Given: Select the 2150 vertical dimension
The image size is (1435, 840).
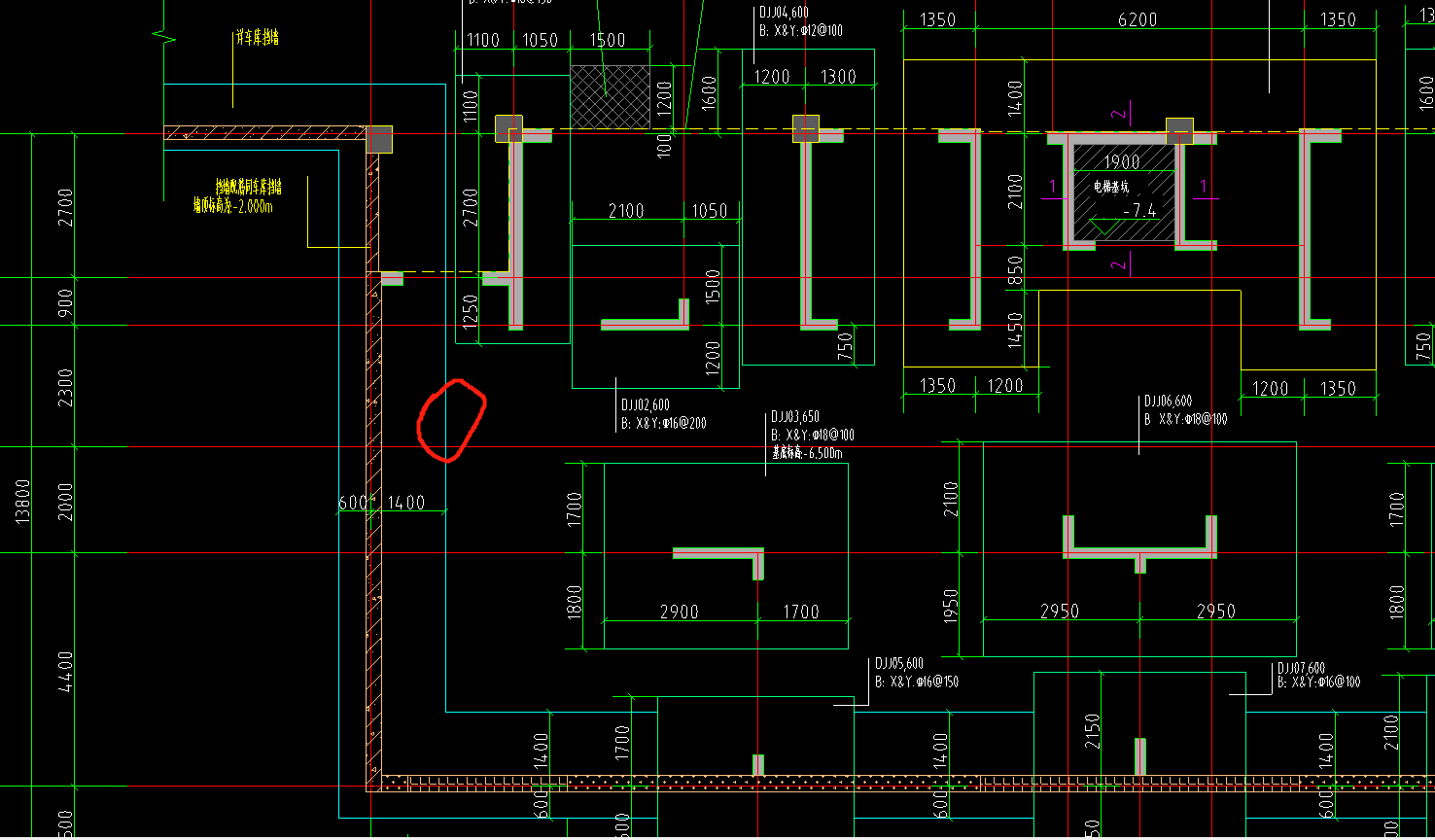Looking at the screenshot, I should pyautogui.click(x=1092, y=733).
